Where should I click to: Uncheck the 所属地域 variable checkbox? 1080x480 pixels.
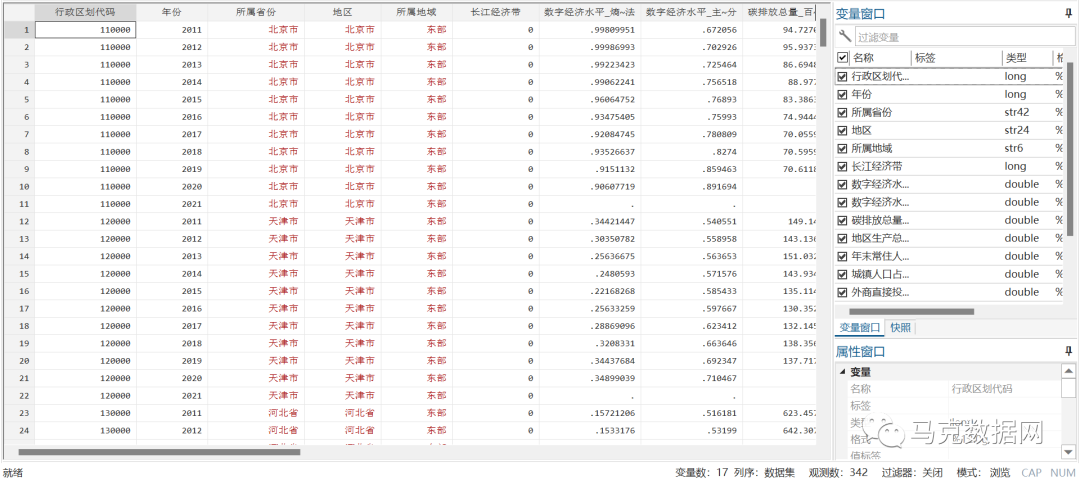coord(842,148)
